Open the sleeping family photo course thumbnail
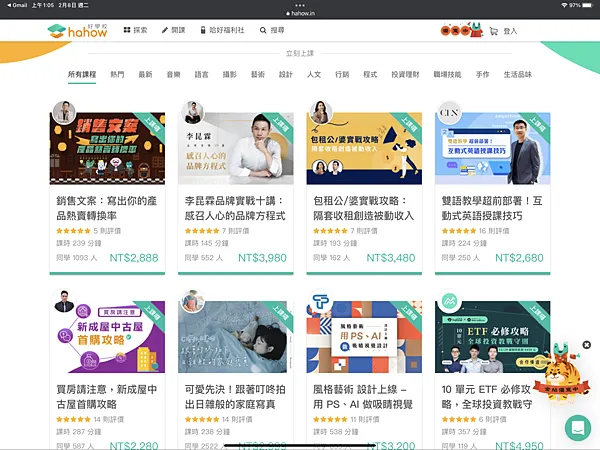Screen dimensions: 600x450 point(236,337)
